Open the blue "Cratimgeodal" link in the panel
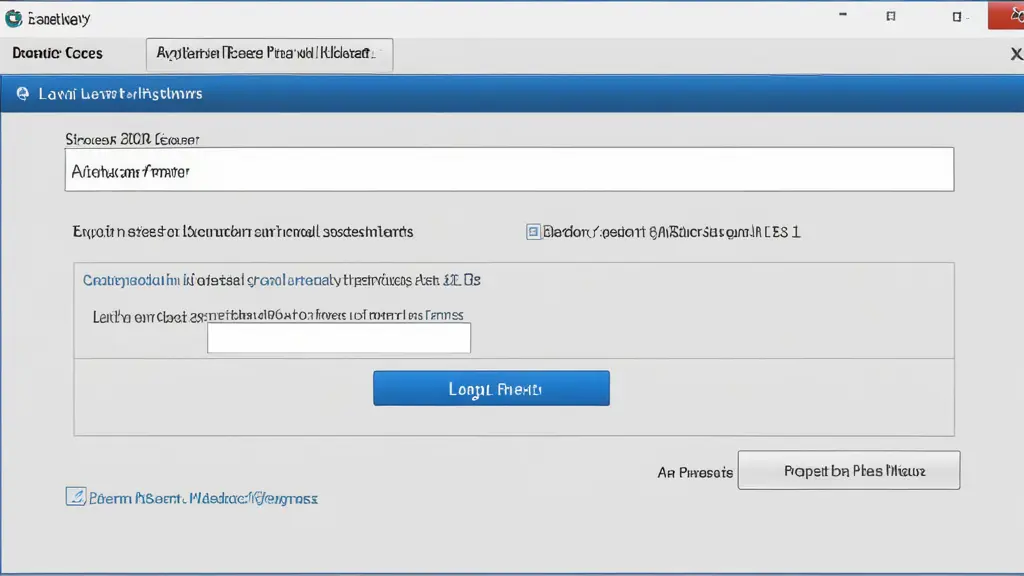 tap(281, 281)
